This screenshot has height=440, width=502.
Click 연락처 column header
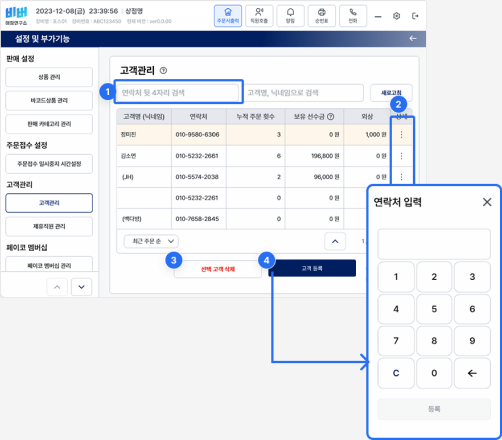tap(199, 116)
